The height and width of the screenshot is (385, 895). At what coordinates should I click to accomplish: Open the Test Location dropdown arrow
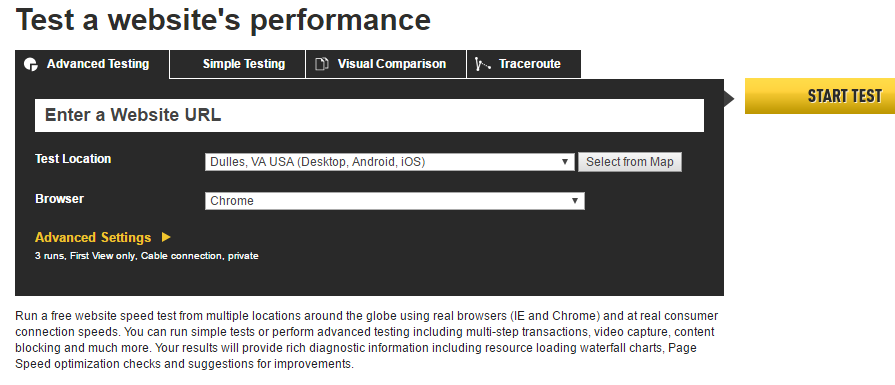(565, 162)
